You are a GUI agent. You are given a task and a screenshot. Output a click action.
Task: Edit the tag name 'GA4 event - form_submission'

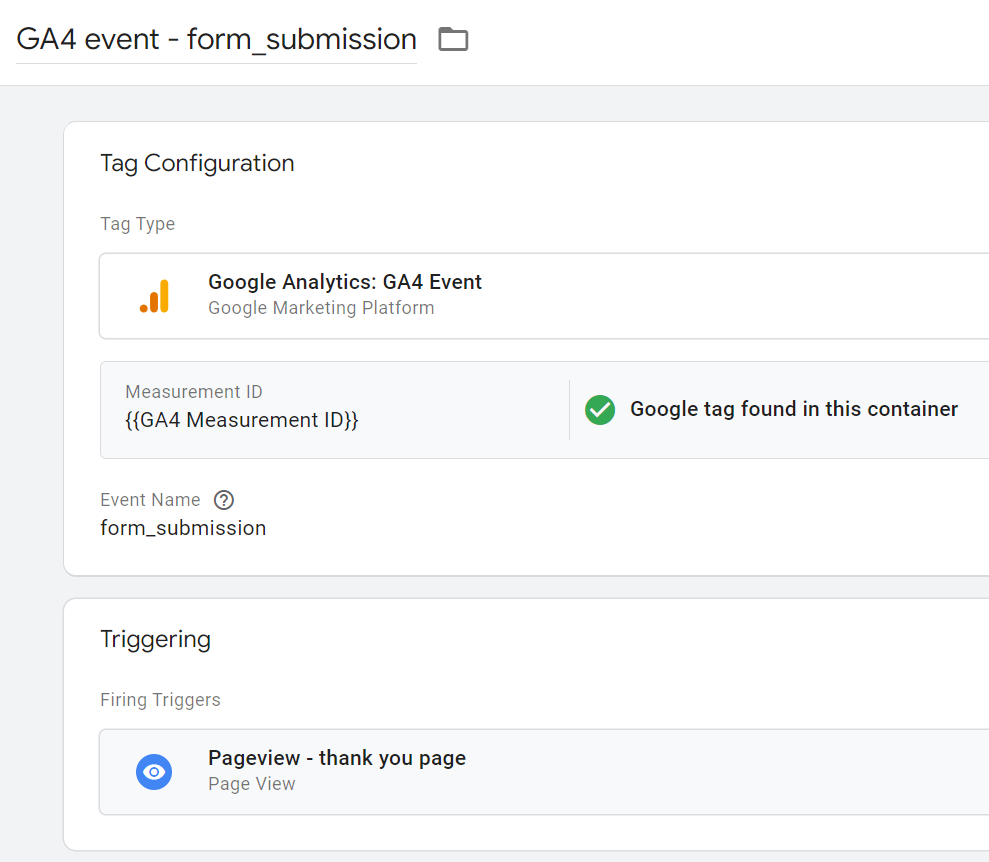tap(216, 40)
